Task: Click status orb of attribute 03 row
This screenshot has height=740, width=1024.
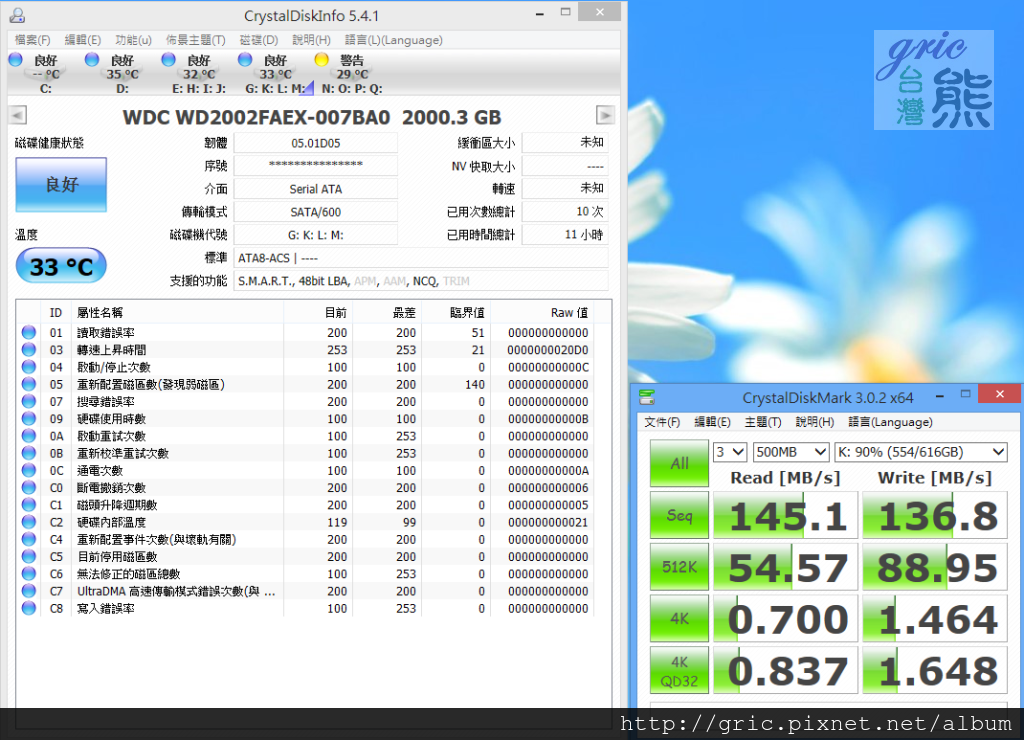Action: click(x=29, y=349)
